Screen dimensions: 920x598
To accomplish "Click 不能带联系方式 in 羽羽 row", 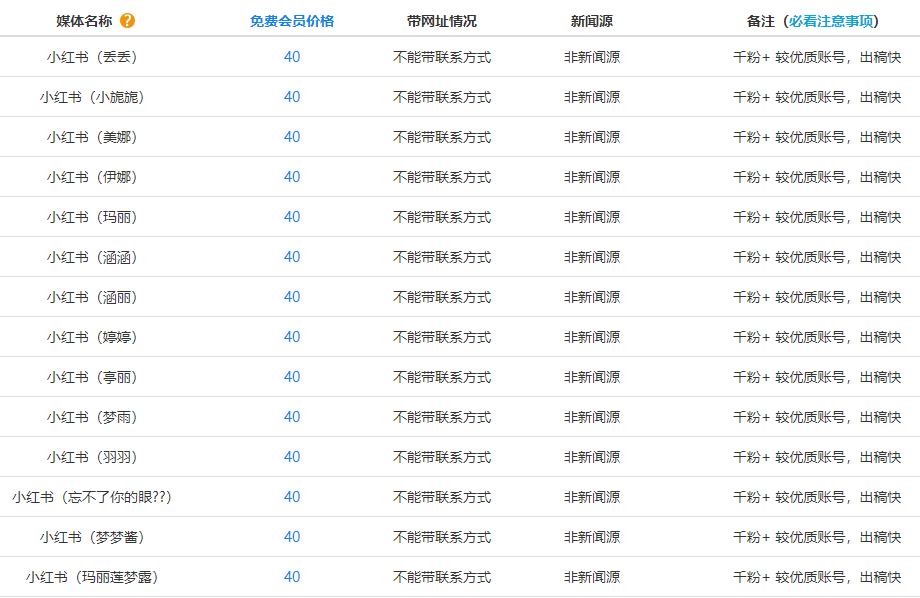I will tap(442, 457).
